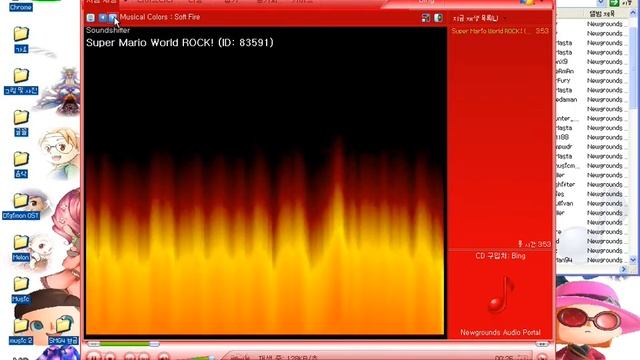The image size is (640, 360).
Task: Click the background window's horizontal scrollbar right arrow
Action: click(624, 269)
